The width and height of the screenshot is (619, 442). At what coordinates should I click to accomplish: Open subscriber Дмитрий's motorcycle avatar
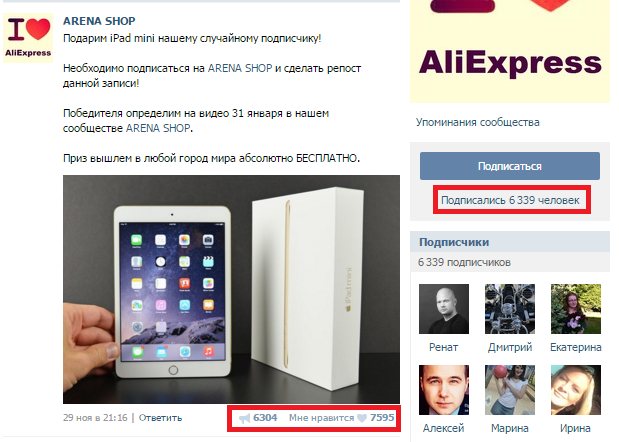510,309
